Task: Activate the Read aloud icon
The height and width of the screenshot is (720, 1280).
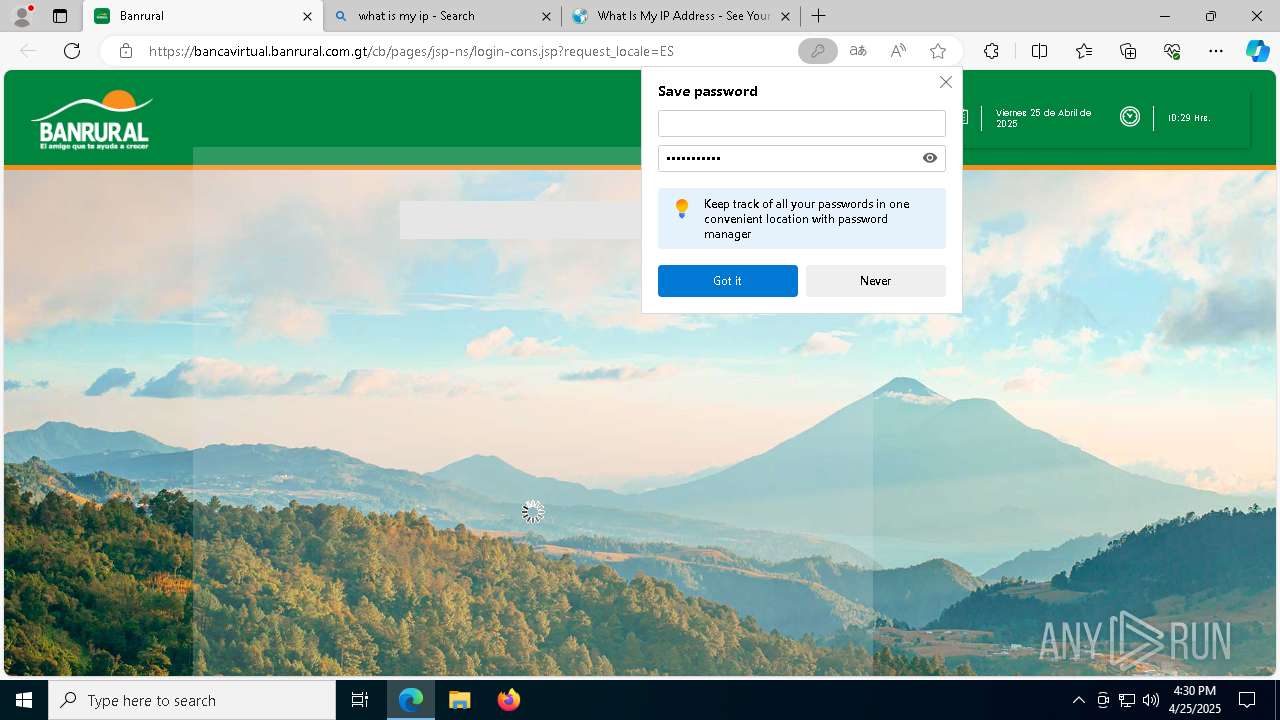Action: coord(898,51)
